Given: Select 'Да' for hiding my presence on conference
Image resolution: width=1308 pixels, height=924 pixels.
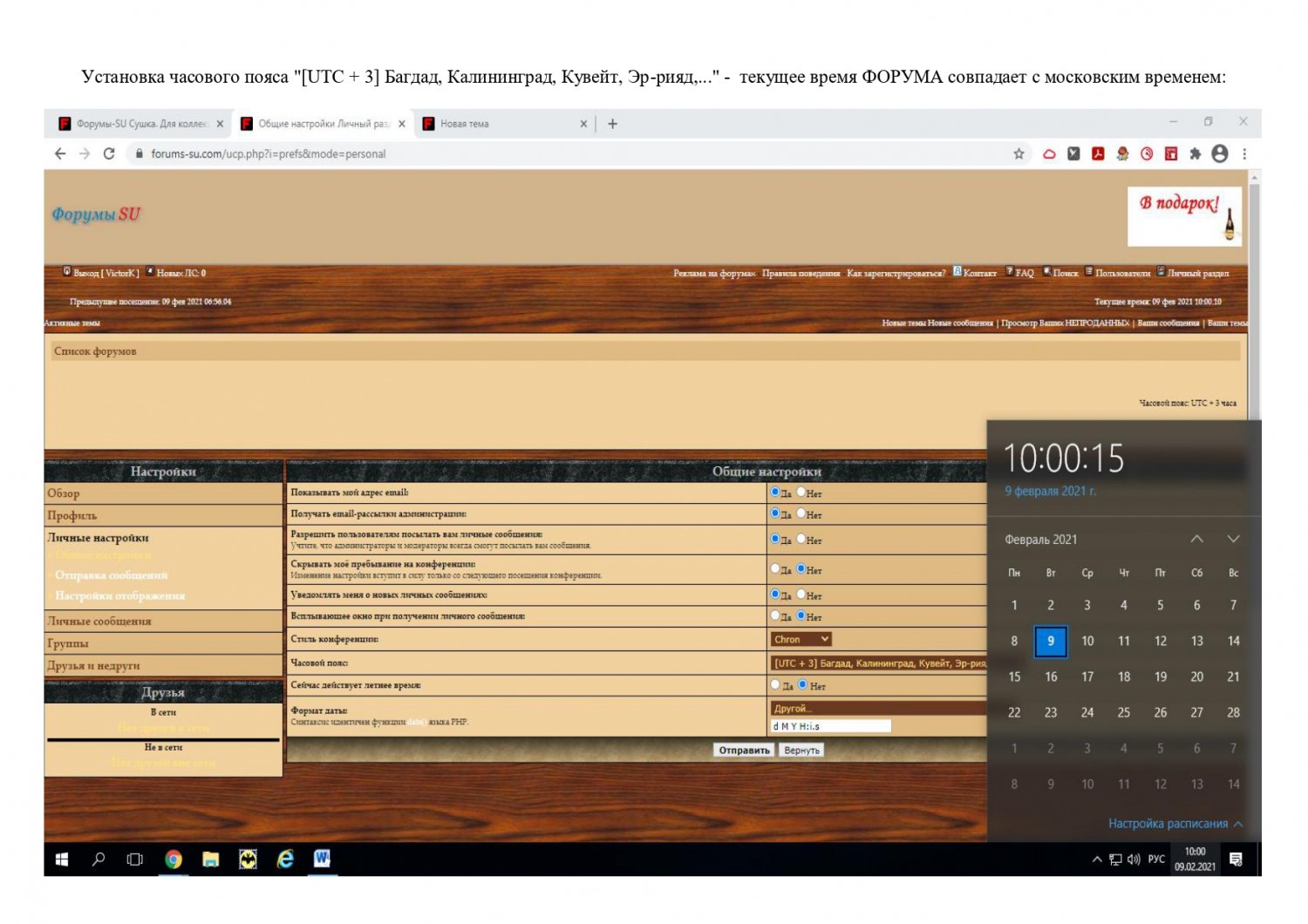Looking at the screenshot, I should [774, 569].
